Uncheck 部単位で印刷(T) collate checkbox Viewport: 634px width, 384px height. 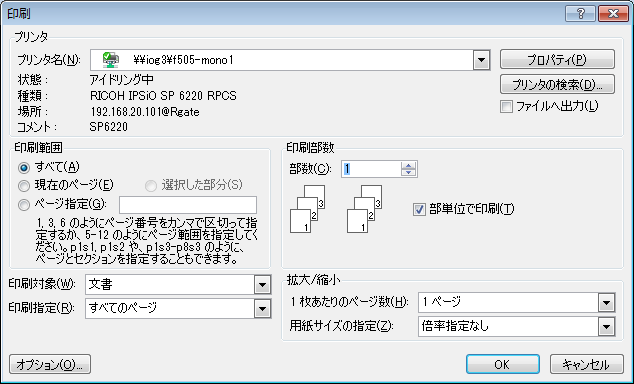click(x=419, y=209)
